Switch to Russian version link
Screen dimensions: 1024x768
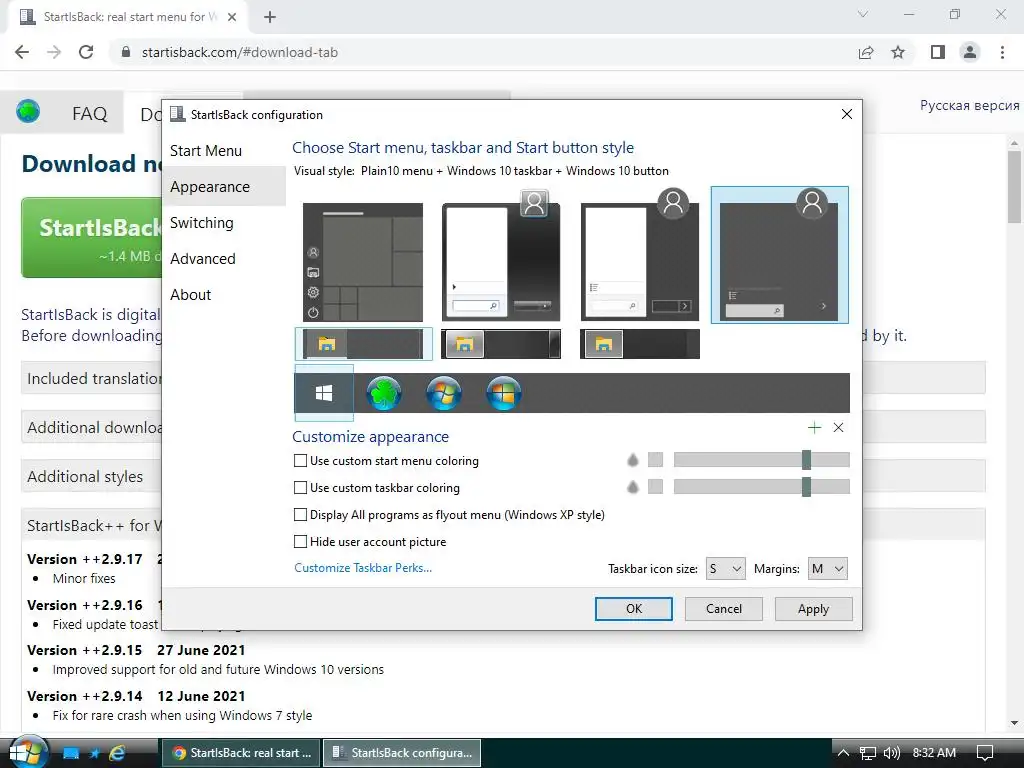tap(969, 105)
